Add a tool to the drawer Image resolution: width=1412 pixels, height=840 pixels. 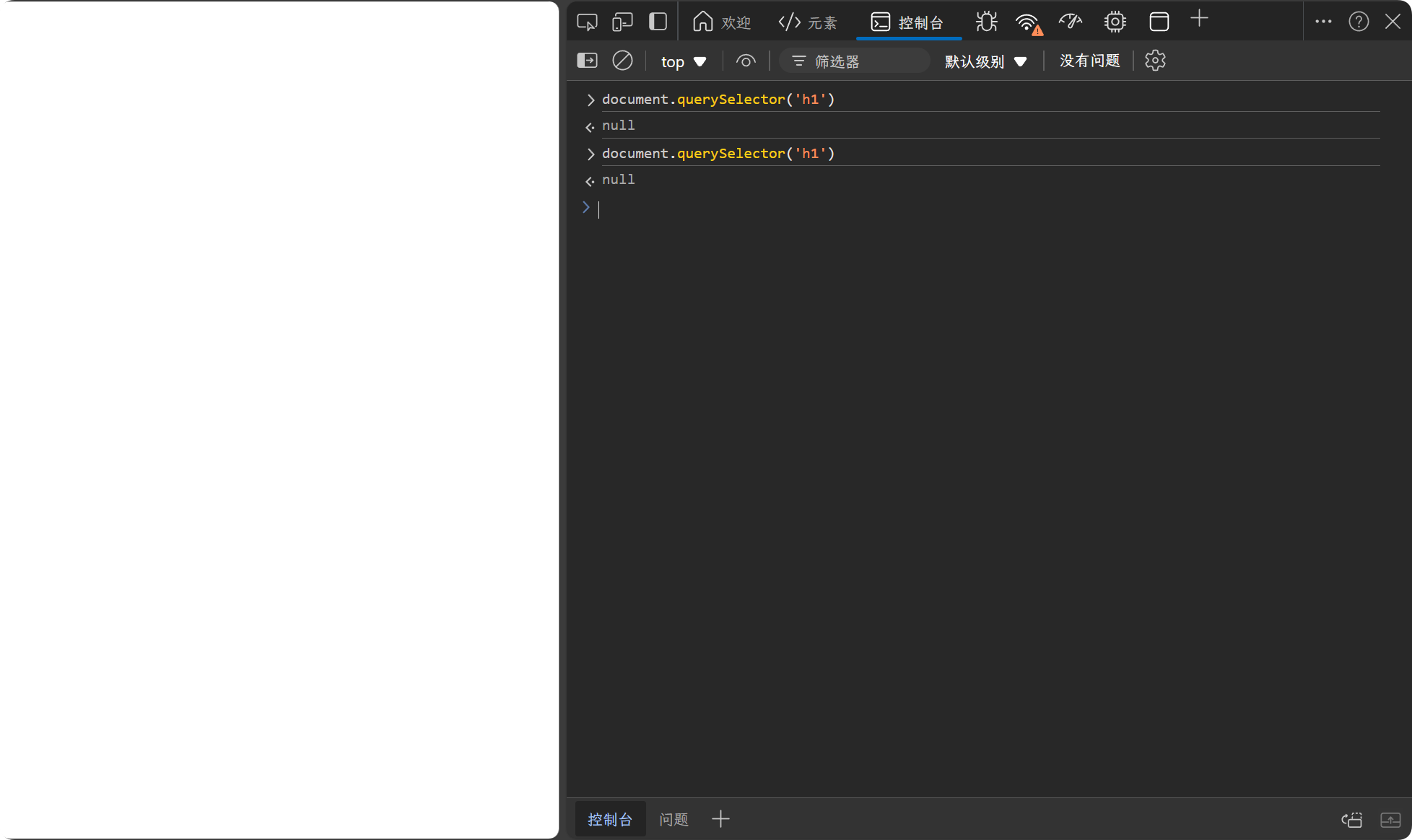720,819
